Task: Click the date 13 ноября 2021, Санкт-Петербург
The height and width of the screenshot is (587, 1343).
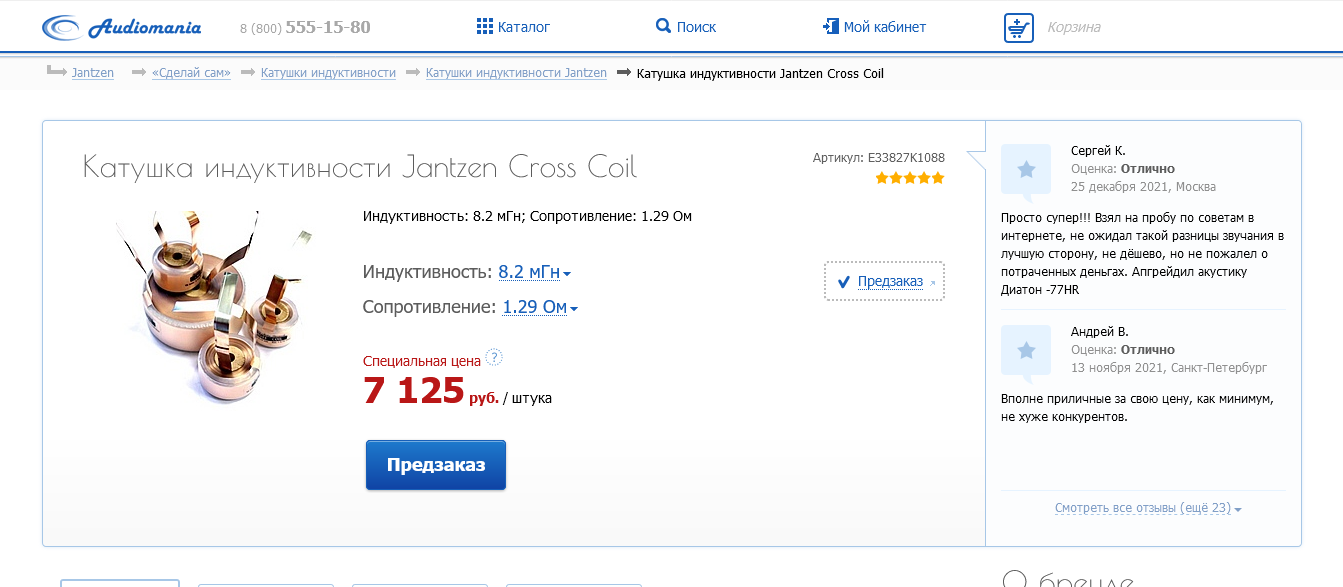Action: (x=1169, y=368)
